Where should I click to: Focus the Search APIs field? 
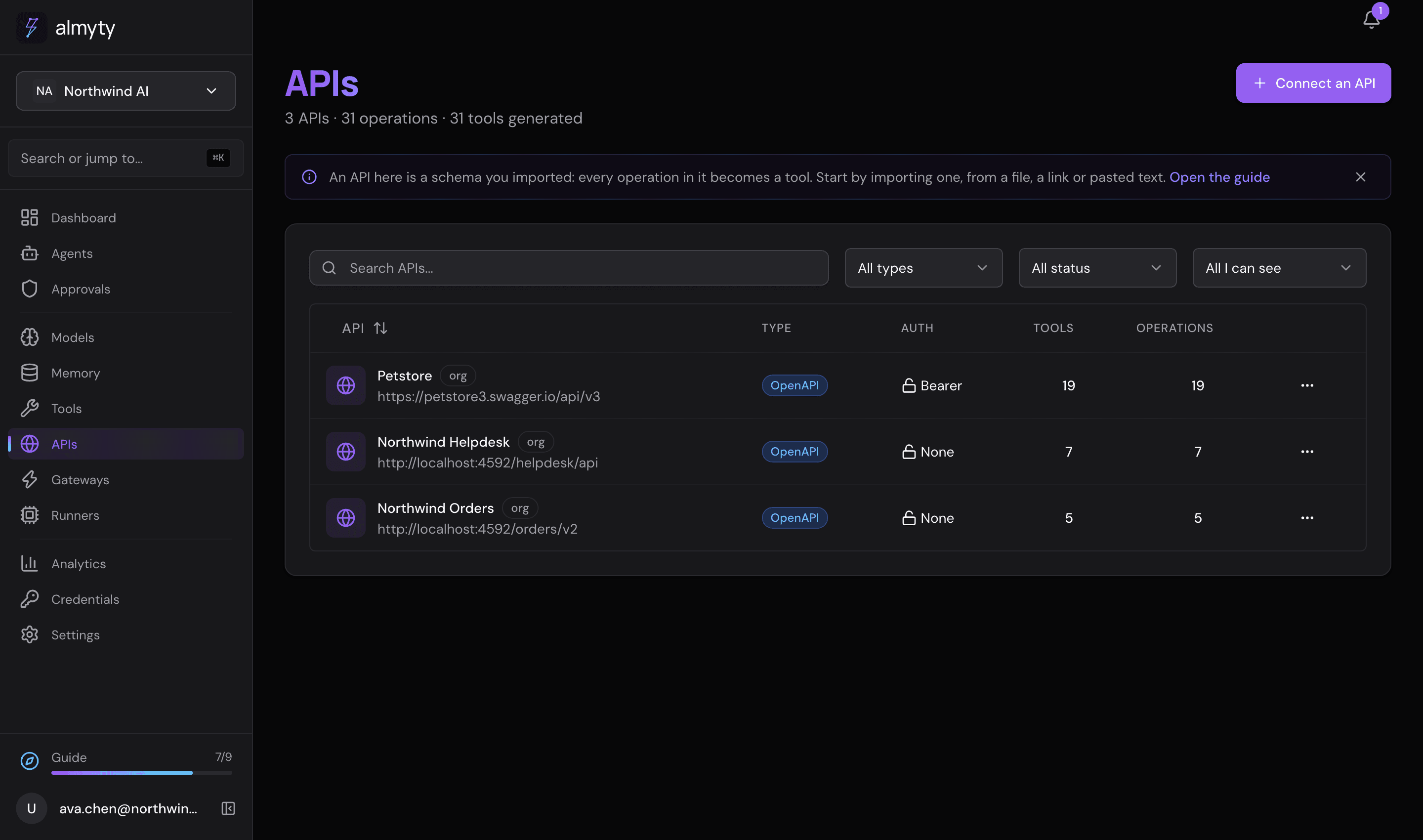click(569, 268)
